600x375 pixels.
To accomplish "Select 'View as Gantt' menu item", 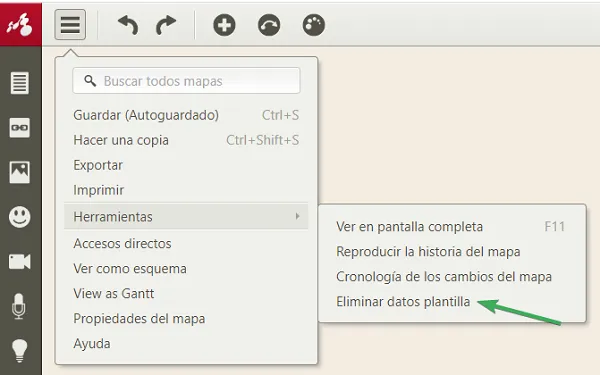I will click(186, 293).
